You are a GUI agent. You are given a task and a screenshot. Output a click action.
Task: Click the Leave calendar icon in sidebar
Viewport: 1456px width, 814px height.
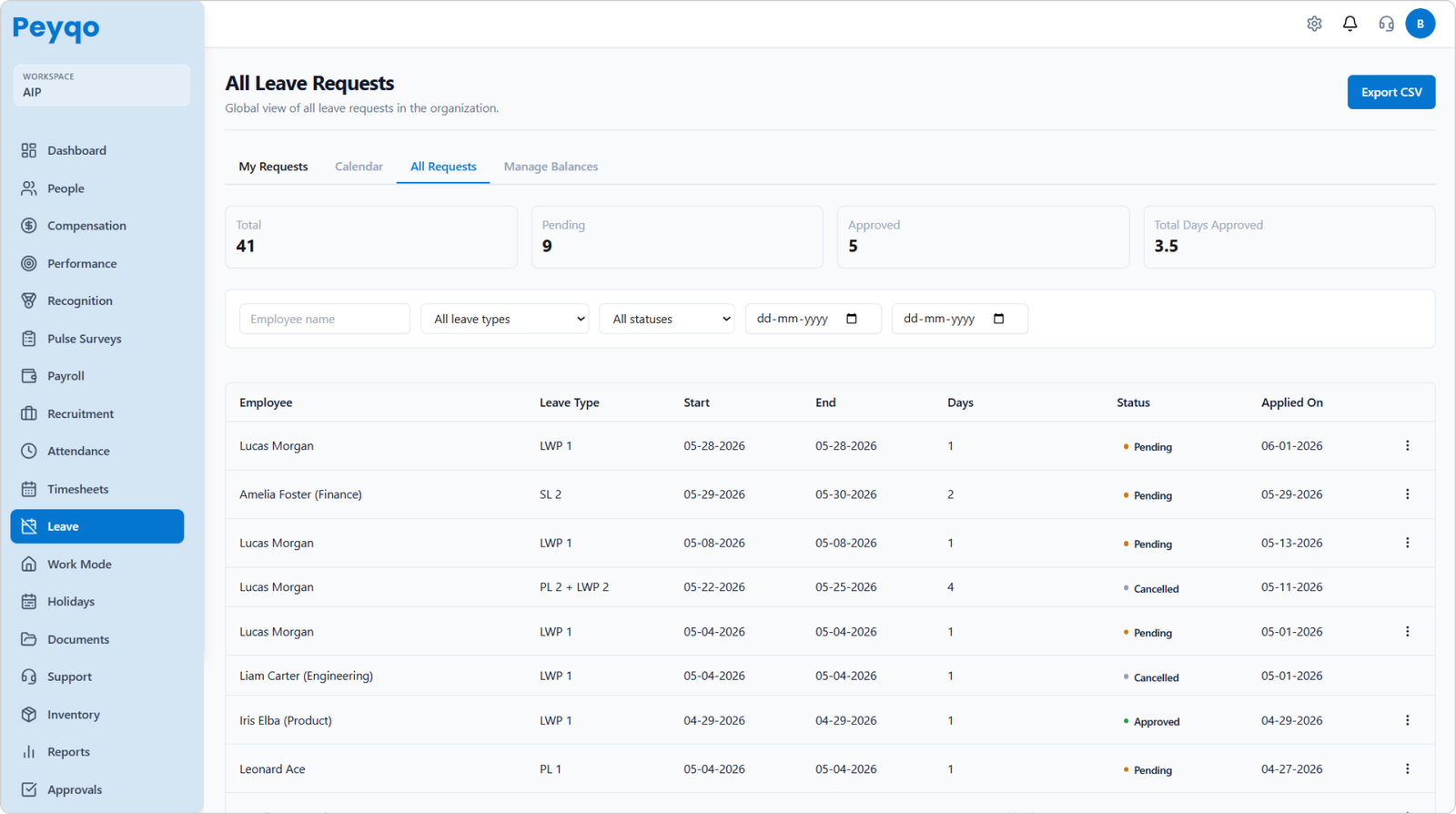click(x=29, y=526)
